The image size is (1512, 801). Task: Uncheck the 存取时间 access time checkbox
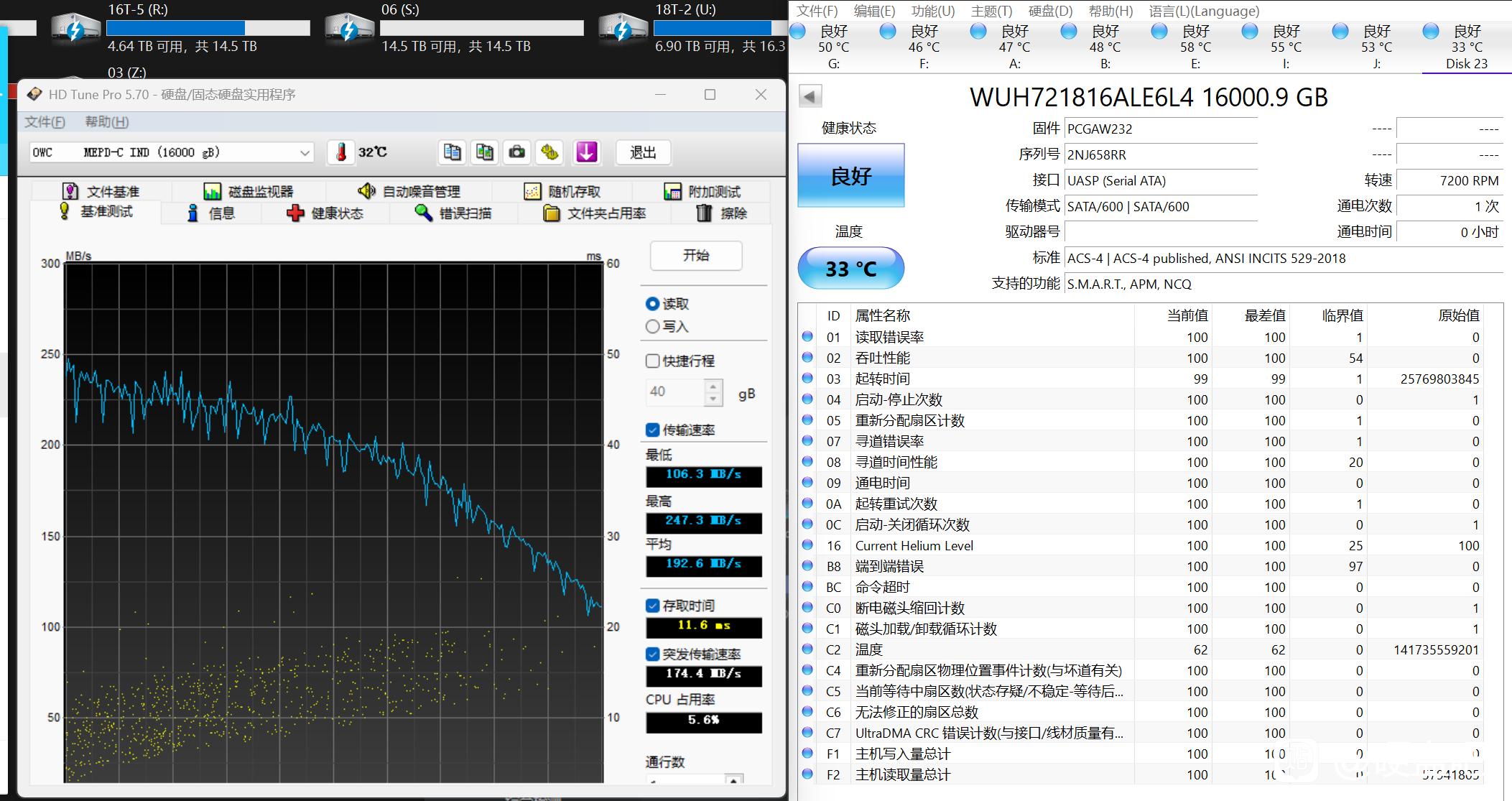(x=652, y=606)
